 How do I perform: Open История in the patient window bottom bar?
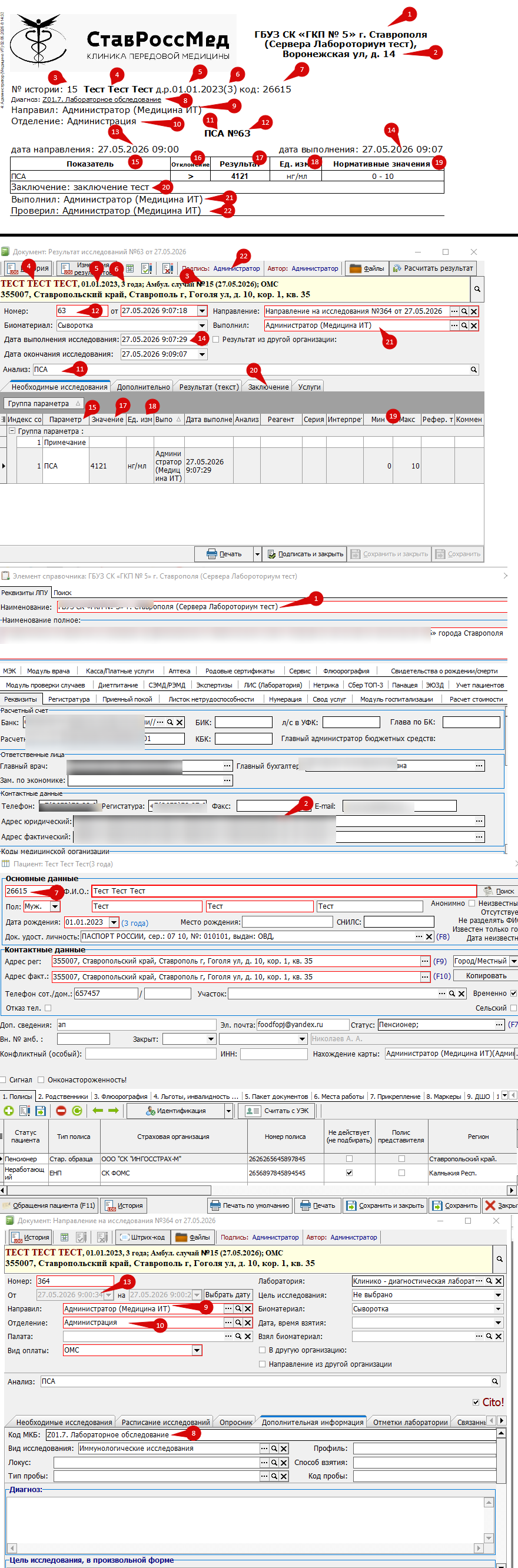pos(124,1205)
